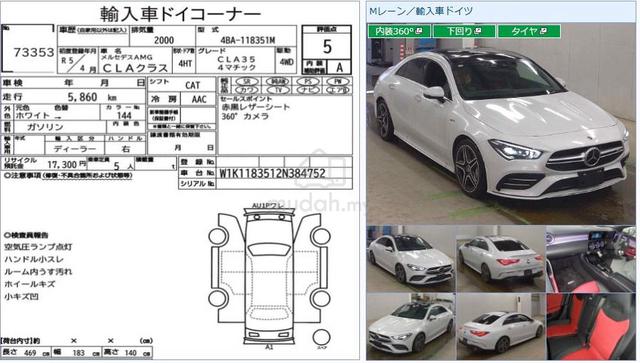
Task: Click the displacement value 2000
Action: [x=164, y=40]
